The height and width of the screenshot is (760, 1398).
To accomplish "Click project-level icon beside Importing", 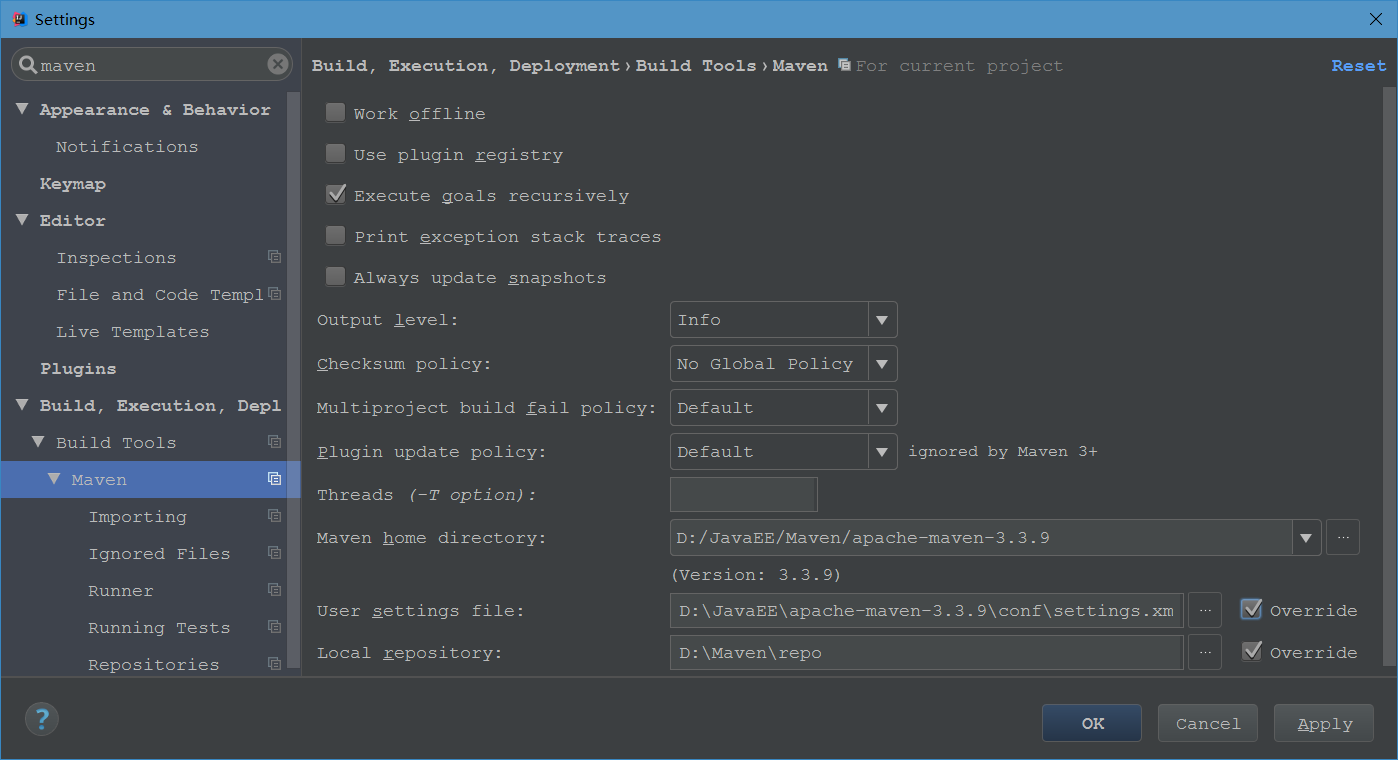I will (274, 516).
